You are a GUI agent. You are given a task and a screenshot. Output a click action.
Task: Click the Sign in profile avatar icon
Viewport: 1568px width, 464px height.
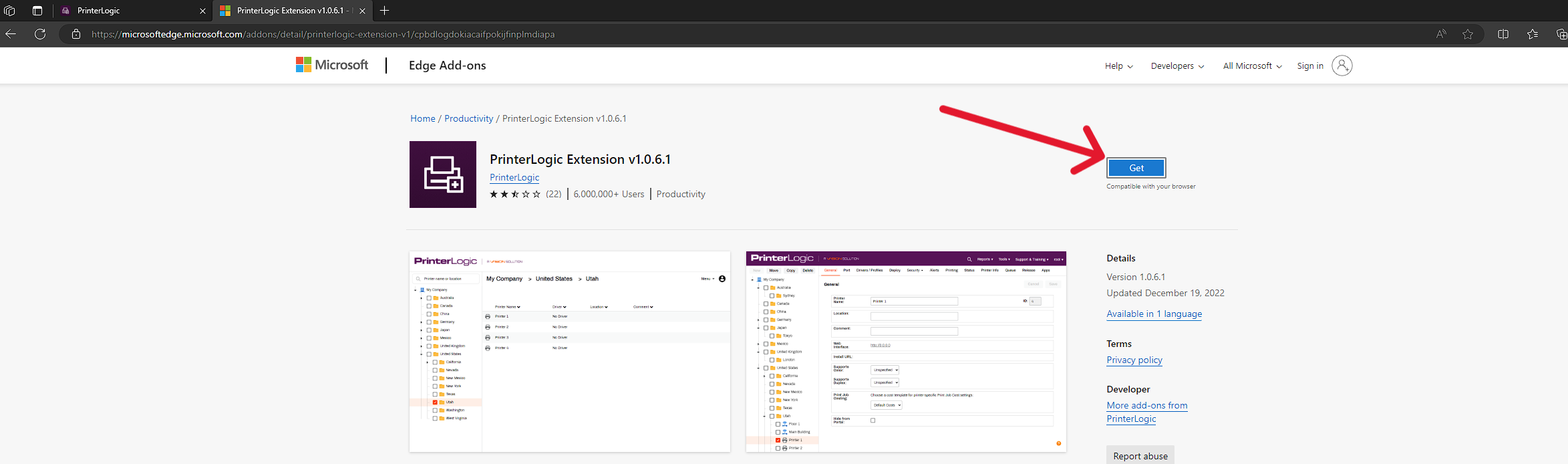(x=1342, y=66)
